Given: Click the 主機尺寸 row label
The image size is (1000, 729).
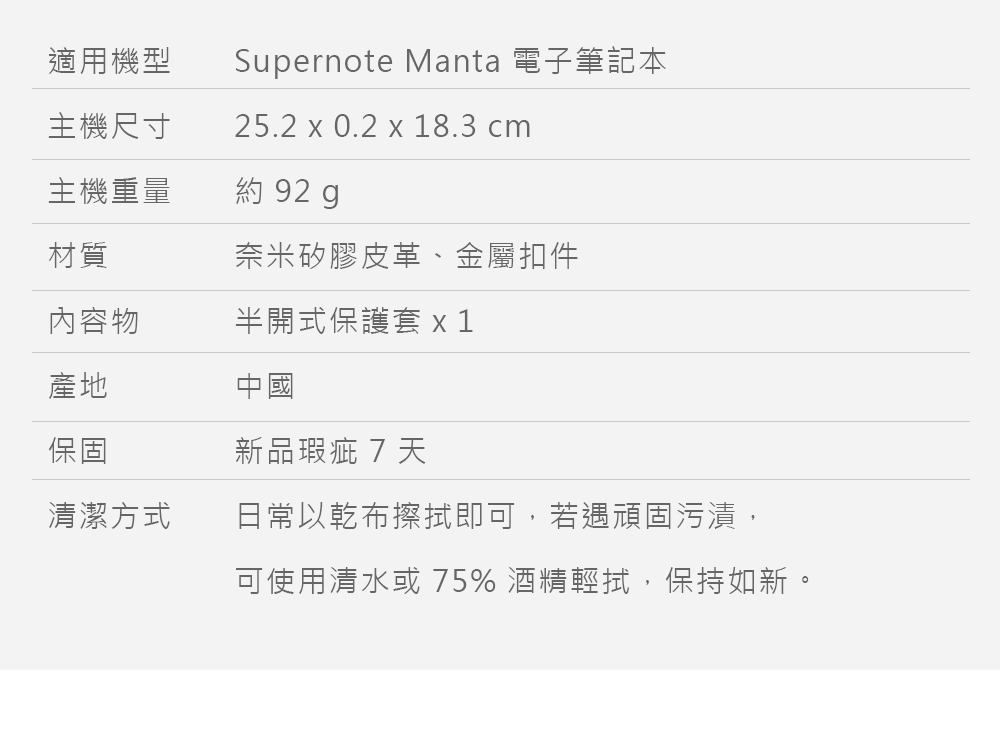Looking at the screenshot, I should (109, 127).
